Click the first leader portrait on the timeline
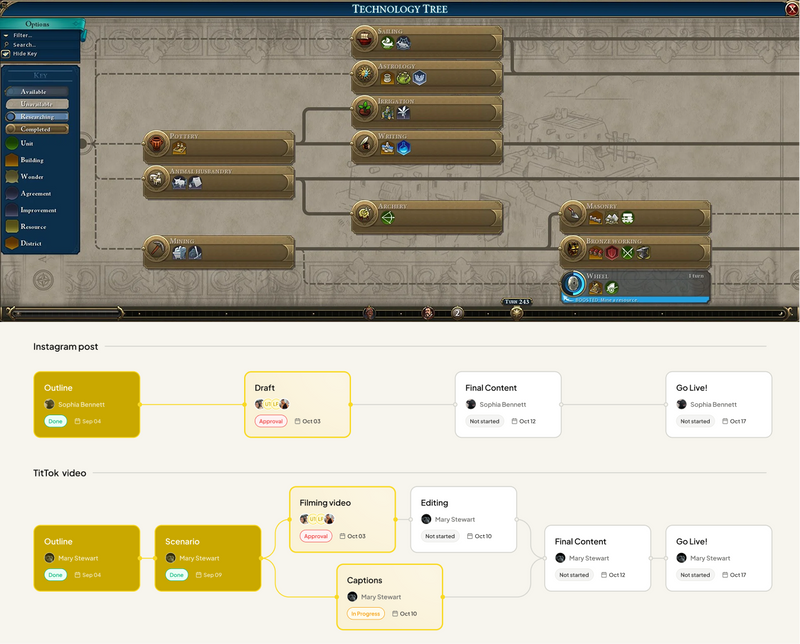Image resolution: width=800 pixels, height=644 pixels. (369, 312)
